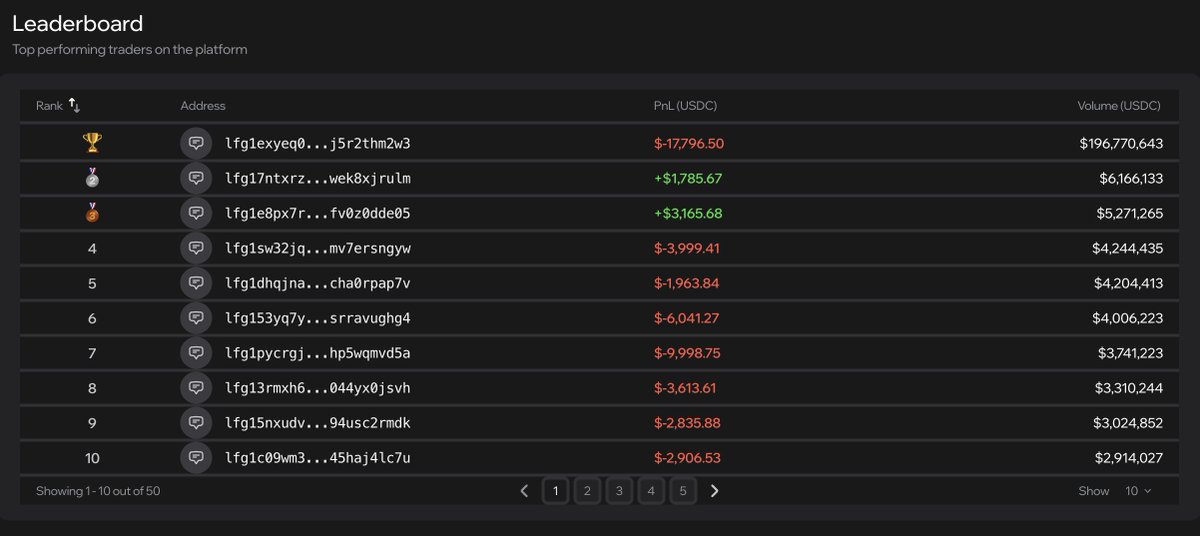
Task: Click PnL value $-3,613.61
Action: 685,388
